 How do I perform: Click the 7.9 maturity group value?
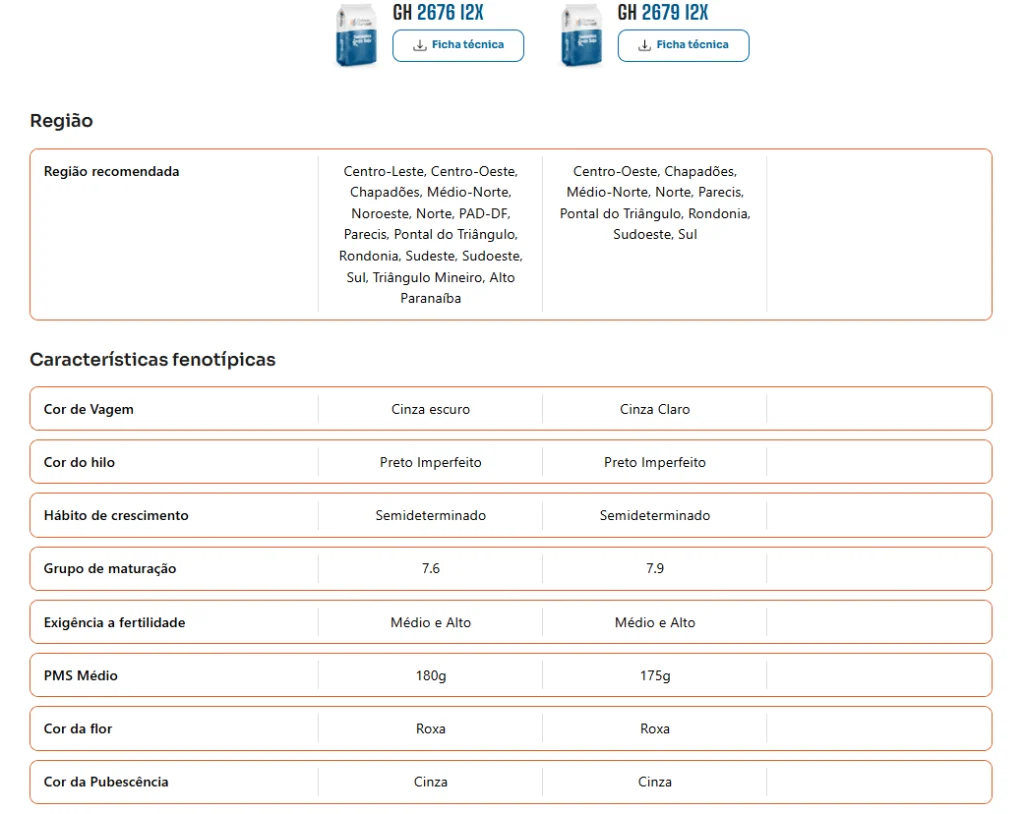(655, 568)
